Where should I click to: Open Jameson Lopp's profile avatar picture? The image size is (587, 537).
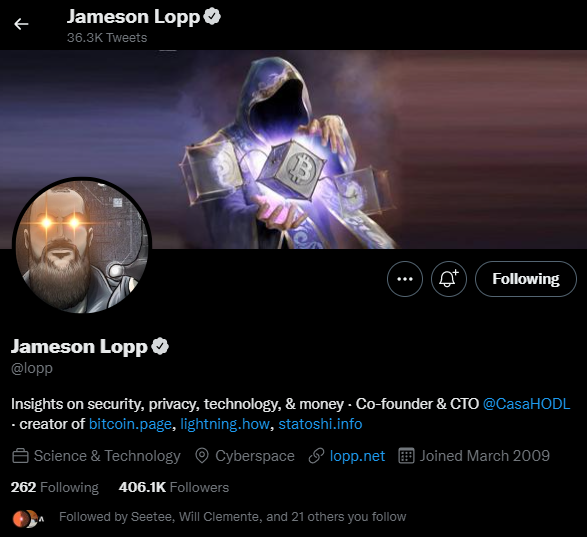(82, 245)
